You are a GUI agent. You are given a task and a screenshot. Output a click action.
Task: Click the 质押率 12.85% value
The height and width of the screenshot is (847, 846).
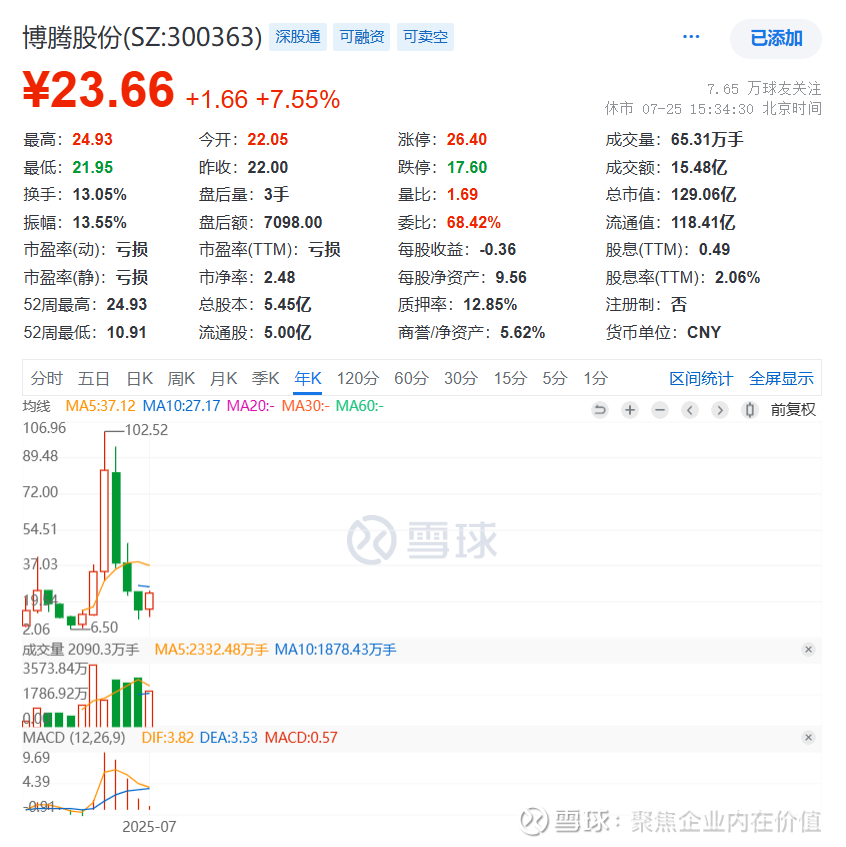490,304
